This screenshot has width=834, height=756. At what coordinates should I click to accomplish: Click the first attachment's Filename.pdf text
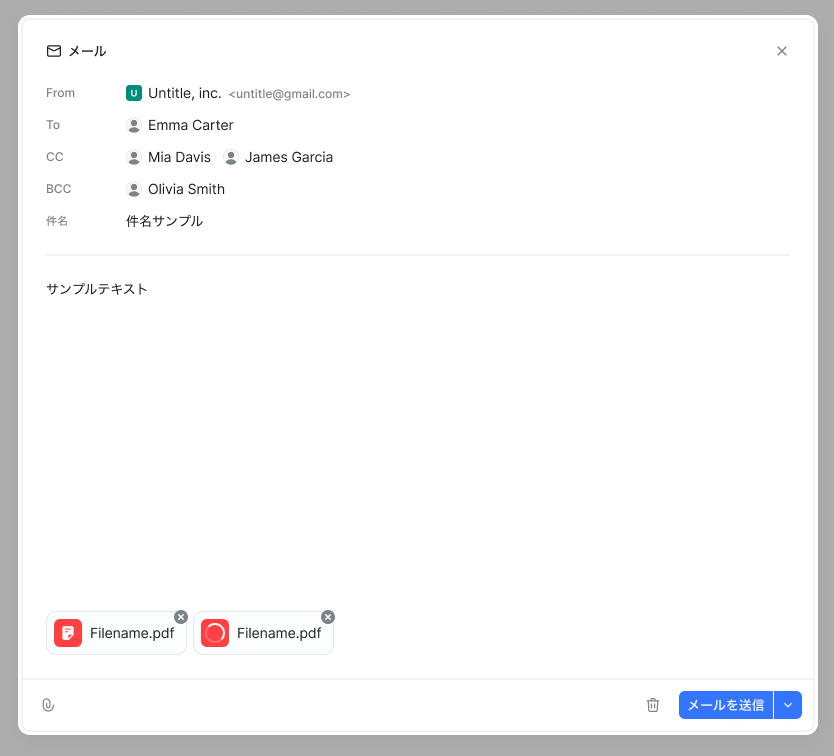coord(132,633)
